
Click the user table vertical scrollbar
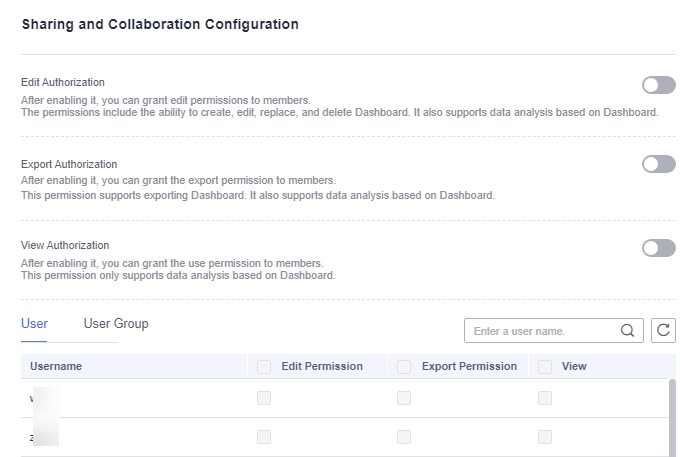tap(672, 415)
